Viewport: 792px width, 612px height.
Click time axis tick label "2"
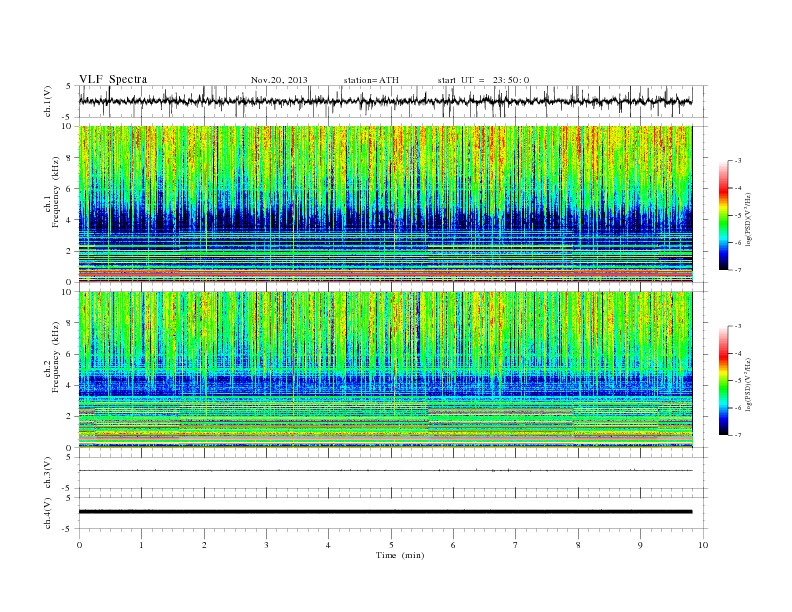204,545
